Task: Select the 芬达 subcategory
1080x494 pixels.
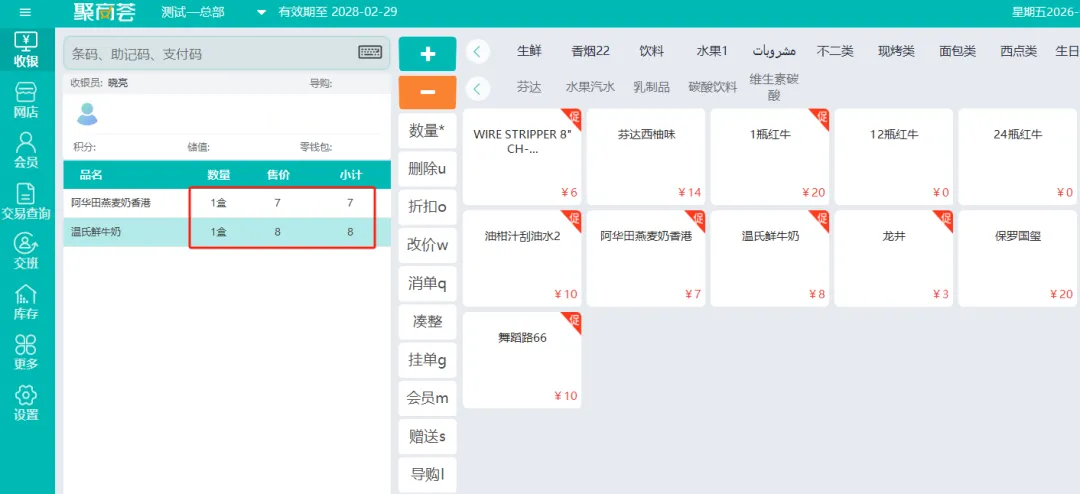Action: [x=529, y=88]
